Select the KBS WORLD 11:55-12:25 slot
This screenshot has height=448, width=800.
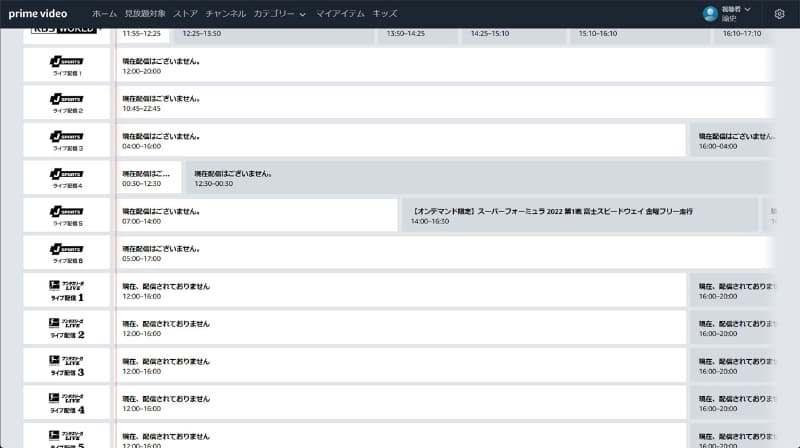click(x=142, y=36)
